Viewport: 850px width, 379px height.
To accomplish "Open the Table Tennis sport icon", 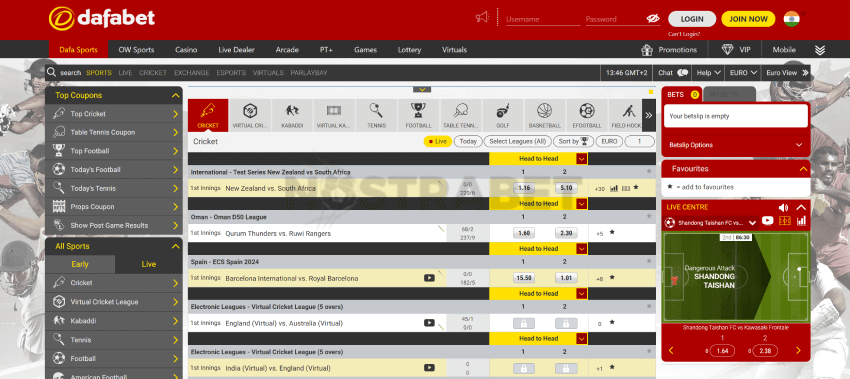I will (x=460, y=115).
